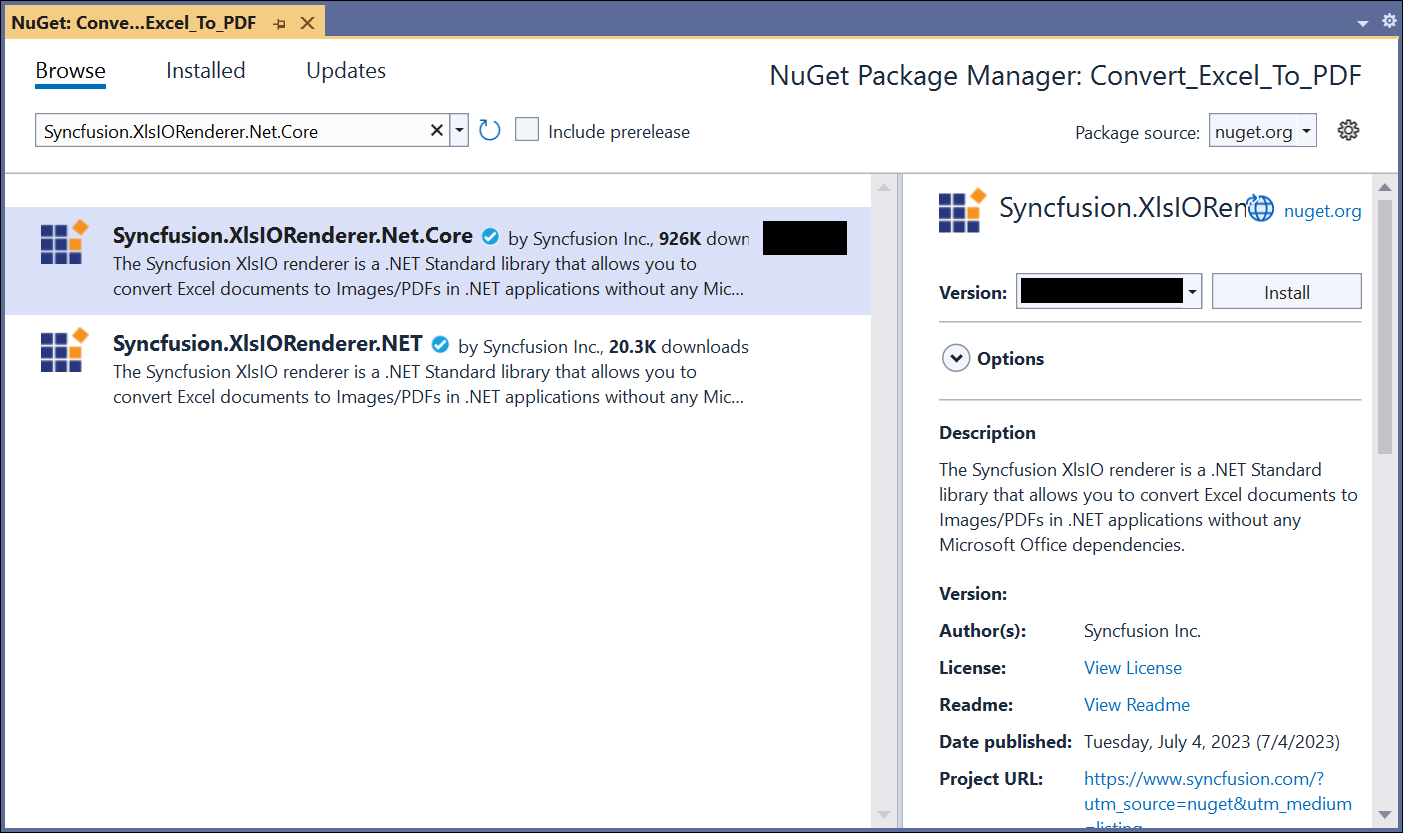Image resolution: width=1403 pixels, height=833 pixels.
Task: Open NuGet settings gear icon
Action: (x=1348, y=130)
